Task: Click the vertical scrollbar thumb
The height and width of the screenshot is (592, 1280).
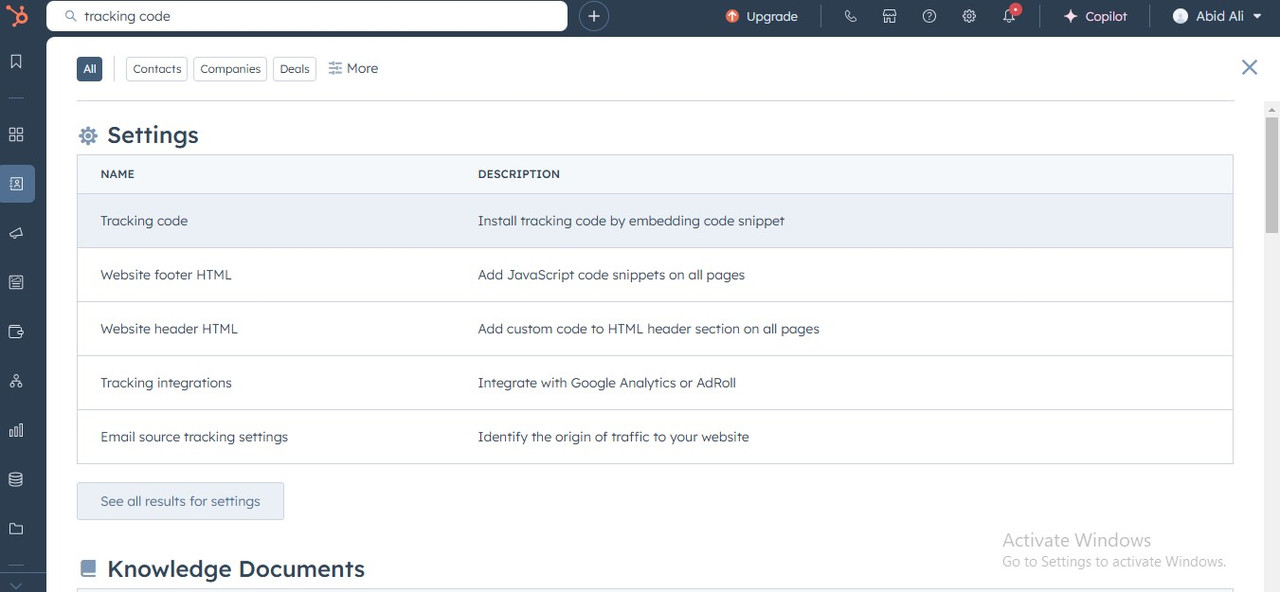Action: click(x=1272, y=175)
